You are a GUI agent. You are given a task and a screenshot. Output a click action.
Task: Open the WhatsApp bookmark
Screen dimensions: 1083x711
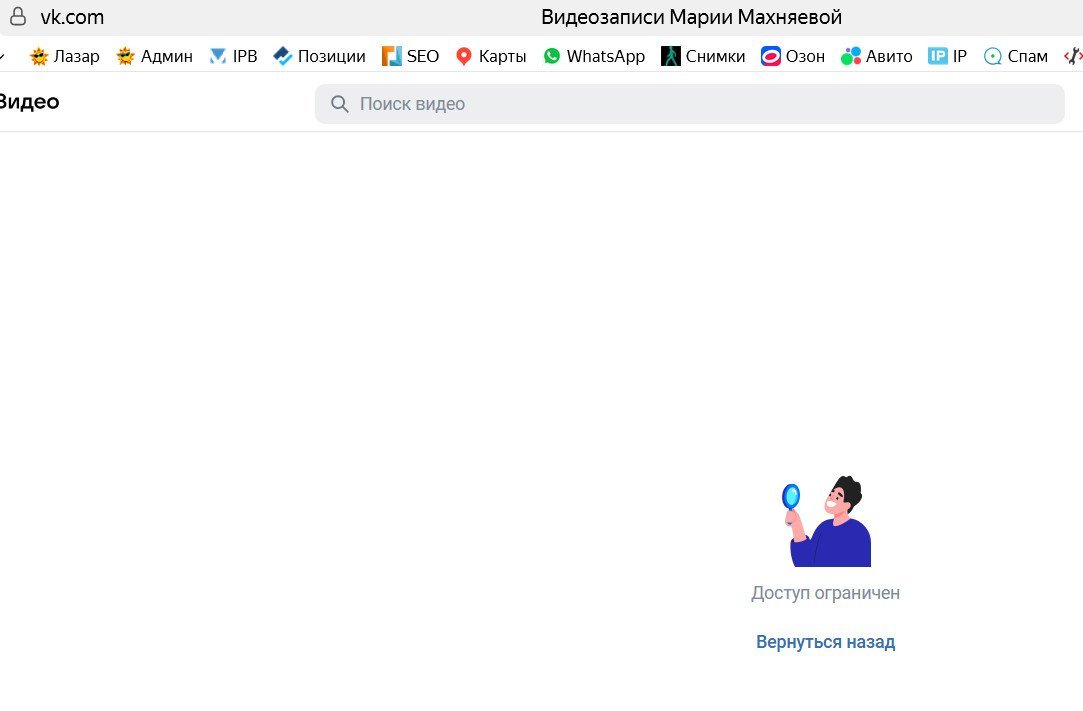(x=594, y=56)
